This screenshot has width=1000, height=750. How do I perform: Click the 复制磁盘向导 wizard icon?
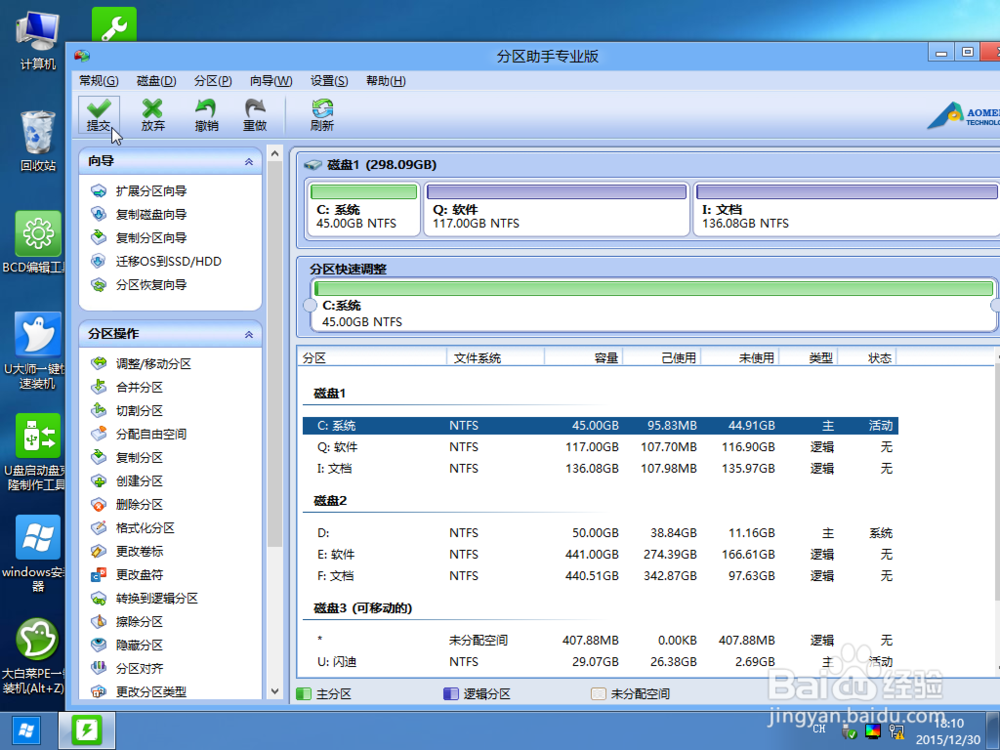(97, 214)
